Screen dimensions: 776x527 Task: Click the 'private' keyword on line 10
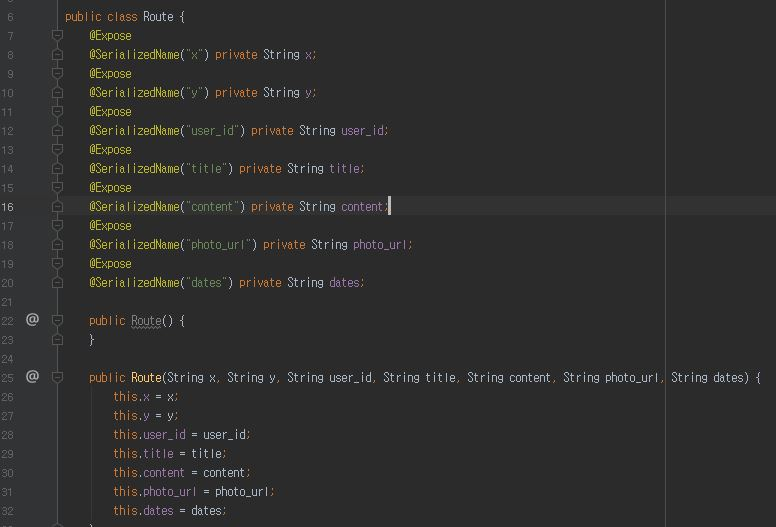236,93
